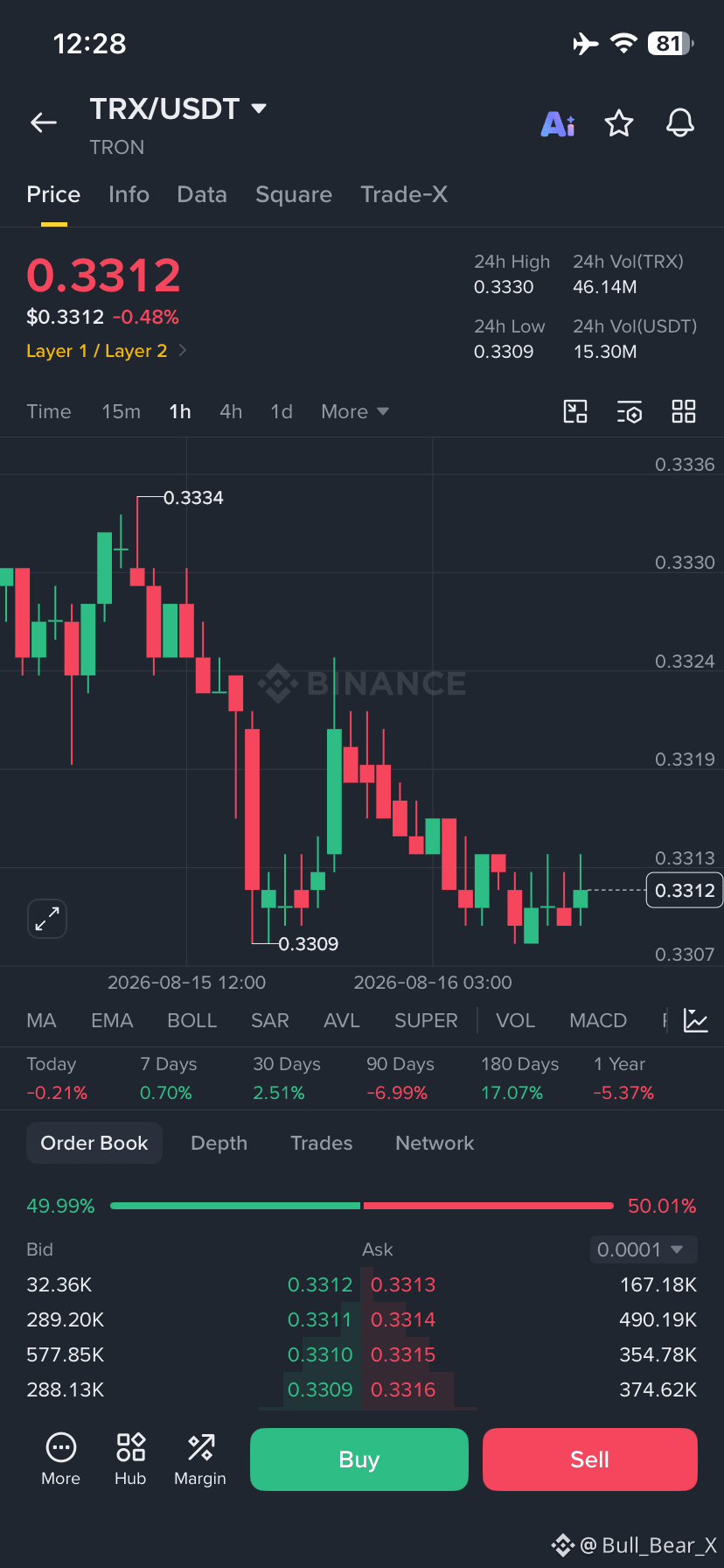The height and width of the screenshot is (1568, 724).
Task: Open the More timeframes dropdown
Action: (x=355, y=411)
